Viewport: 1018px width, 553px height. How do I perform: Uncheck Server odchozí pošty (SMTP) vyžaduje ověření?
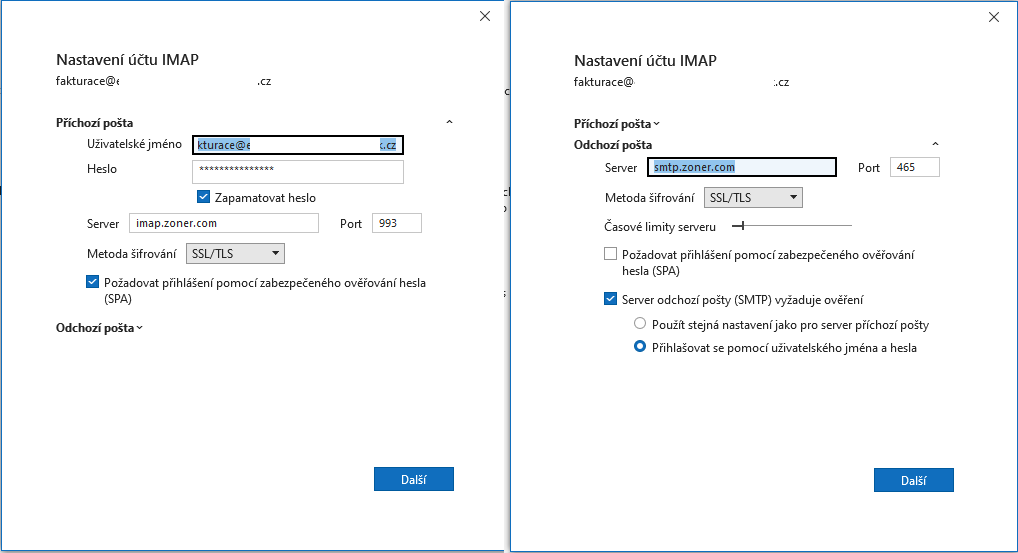(611, 298)
